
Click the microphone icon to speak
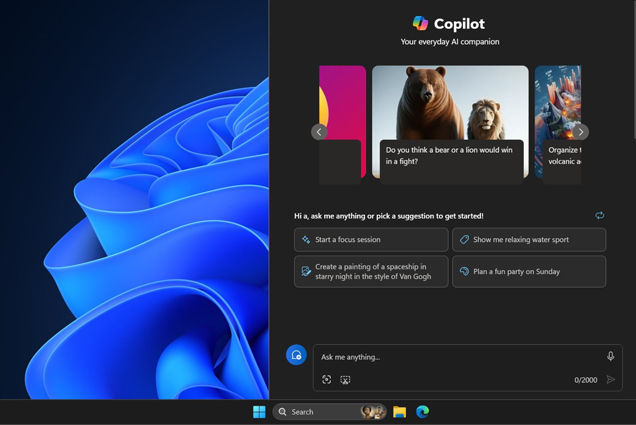610,357
